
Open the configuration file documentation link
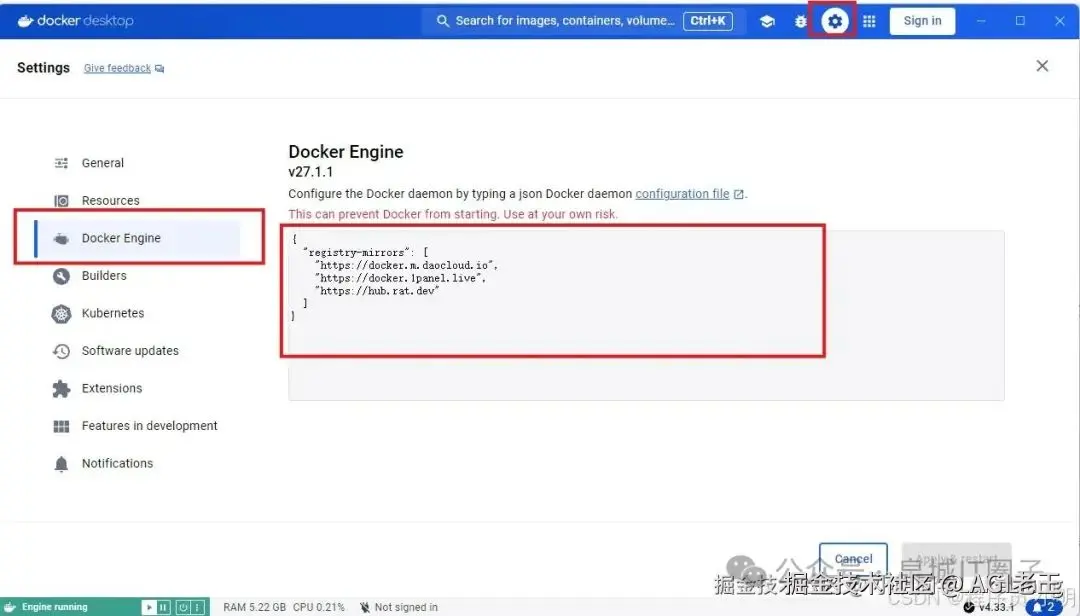(x=682, y=194)
